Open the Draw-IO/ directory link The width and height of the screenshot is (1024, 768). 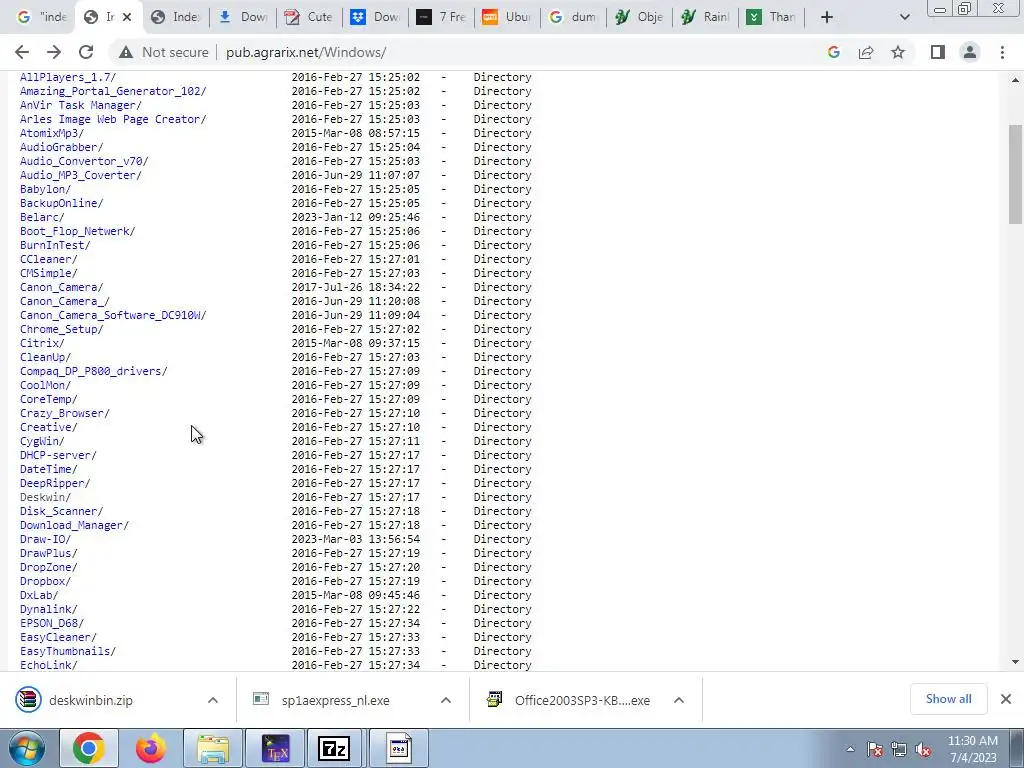pyautogui.click(x=45, y=539)
